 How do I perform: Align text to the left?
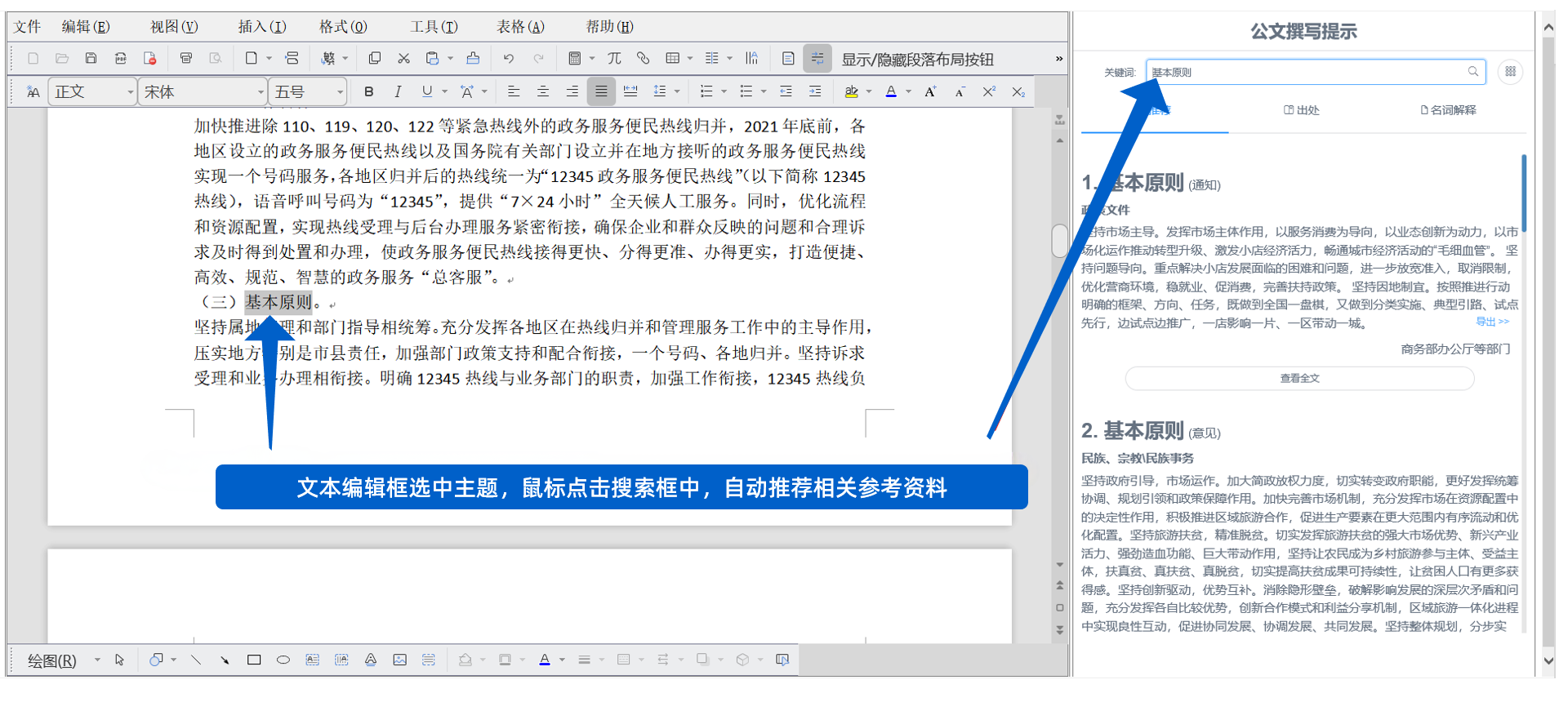(x=514, y=91)
